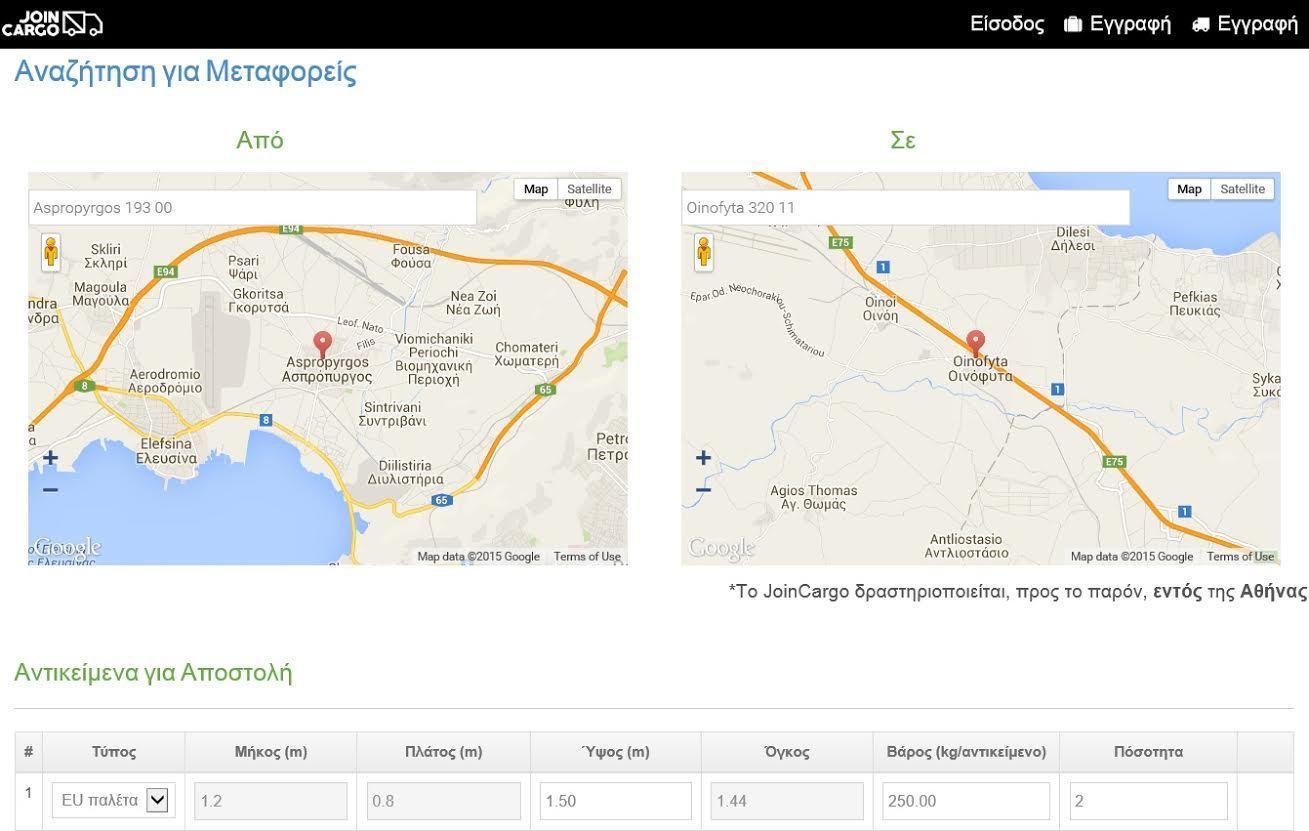1309x831 pixels.
Task: Zoom in on the Oinofyta map
Action: (x=703, y=458)
